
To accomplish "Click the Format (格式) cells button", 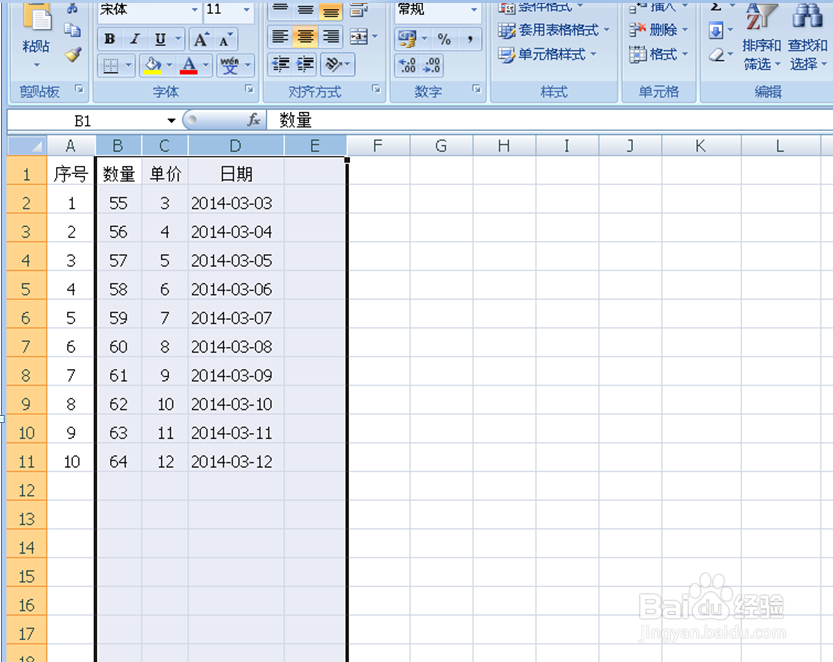I will pyautogui.click(x=658, y=54).
